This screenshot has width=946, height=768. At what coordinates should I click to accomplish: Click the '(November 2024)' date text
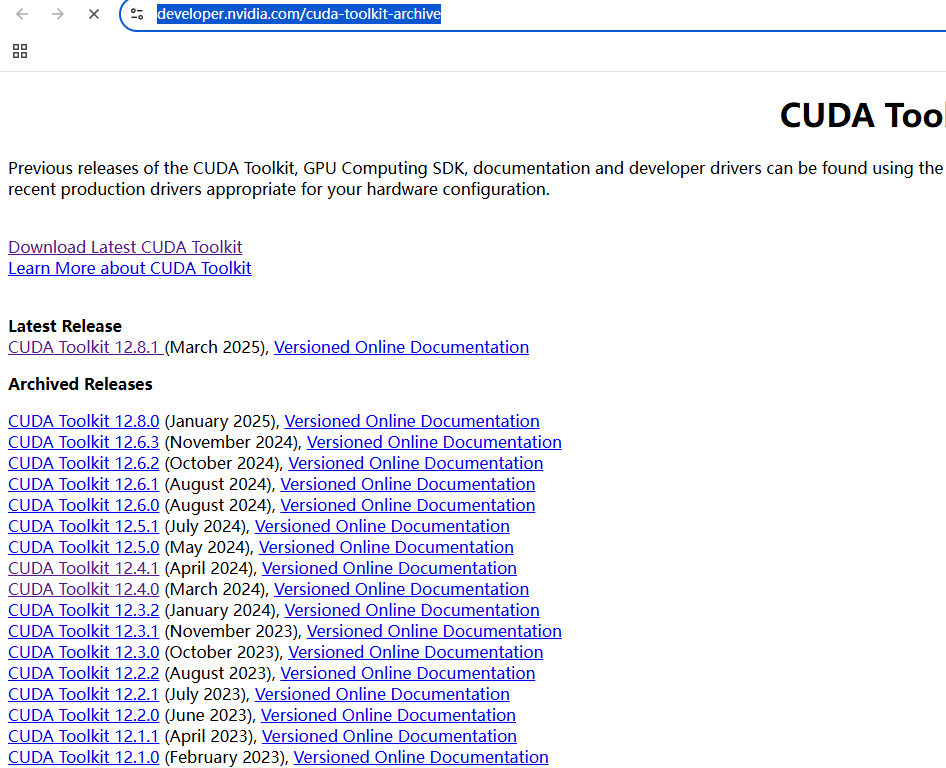[x=232, y=442]
